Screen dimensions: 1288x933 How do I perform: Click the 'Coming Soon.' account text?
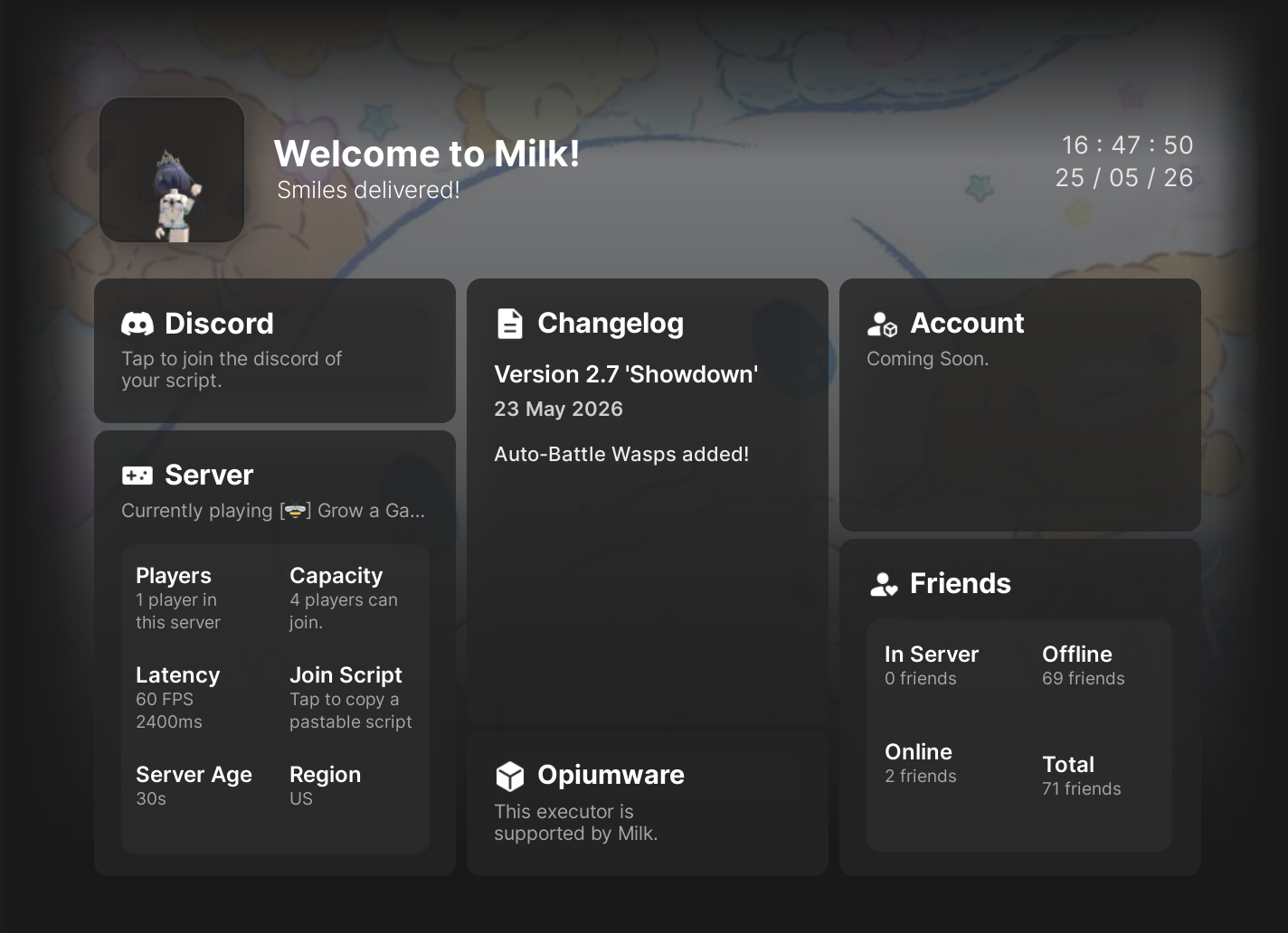(x=927, y=359)
